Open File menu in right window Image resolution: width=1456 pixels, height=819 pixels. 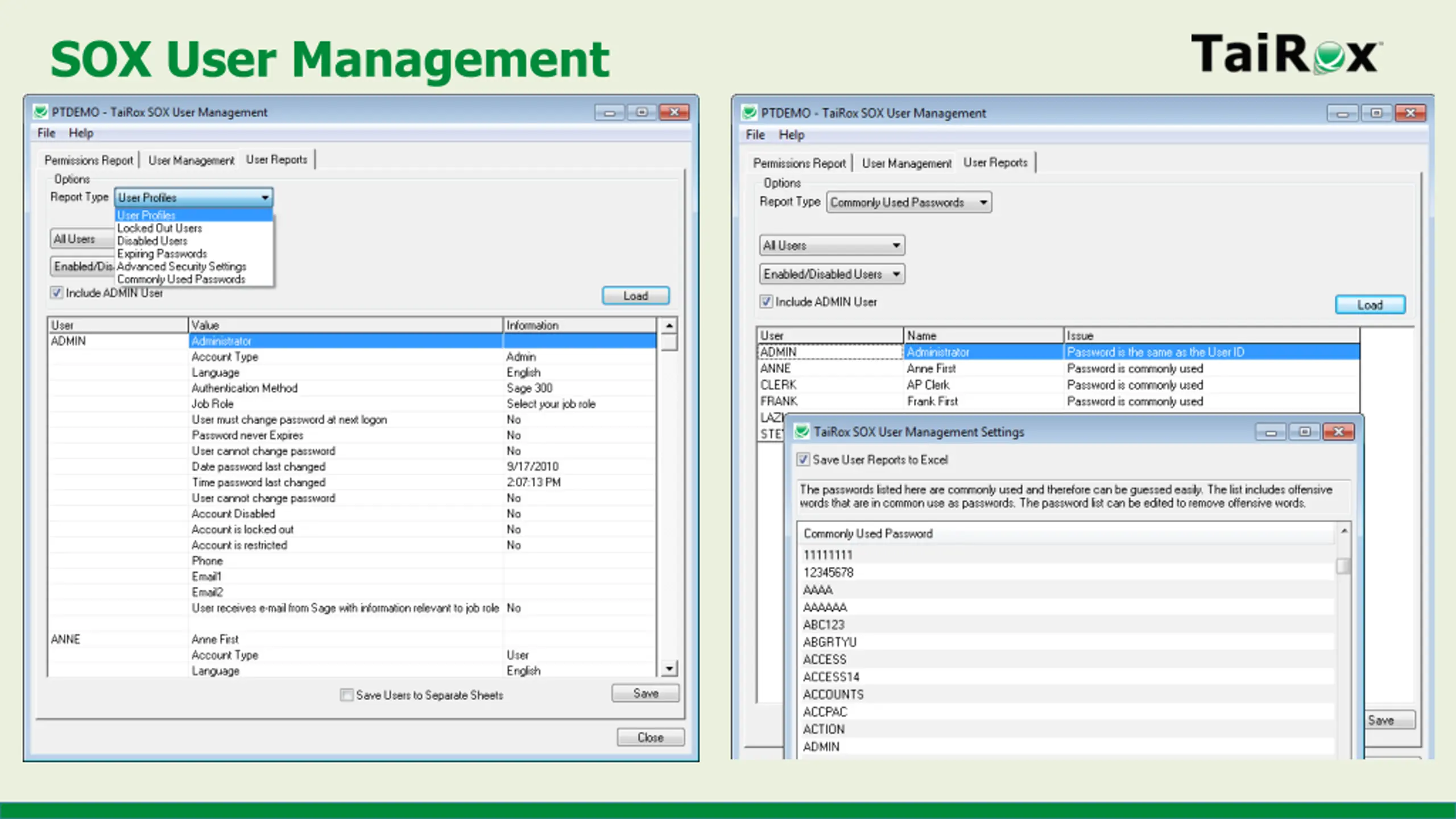point(755,135)
